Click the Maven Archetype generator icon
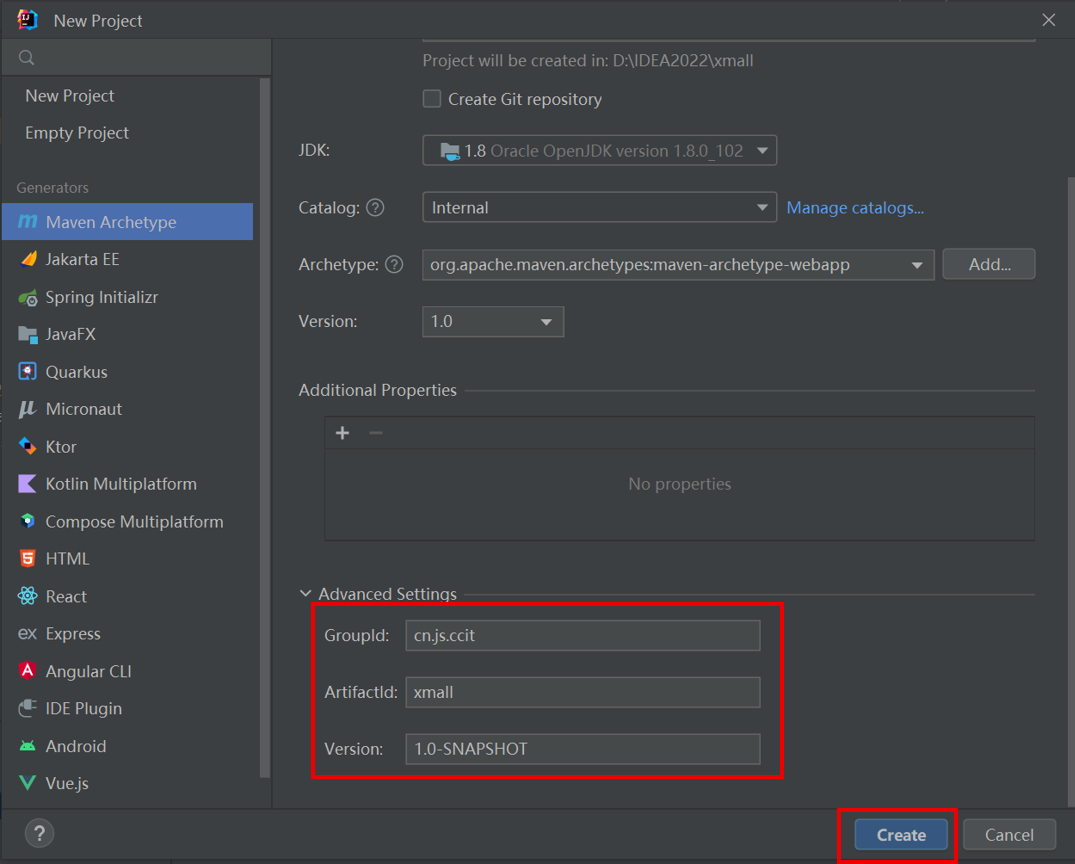 coord(27,221)
